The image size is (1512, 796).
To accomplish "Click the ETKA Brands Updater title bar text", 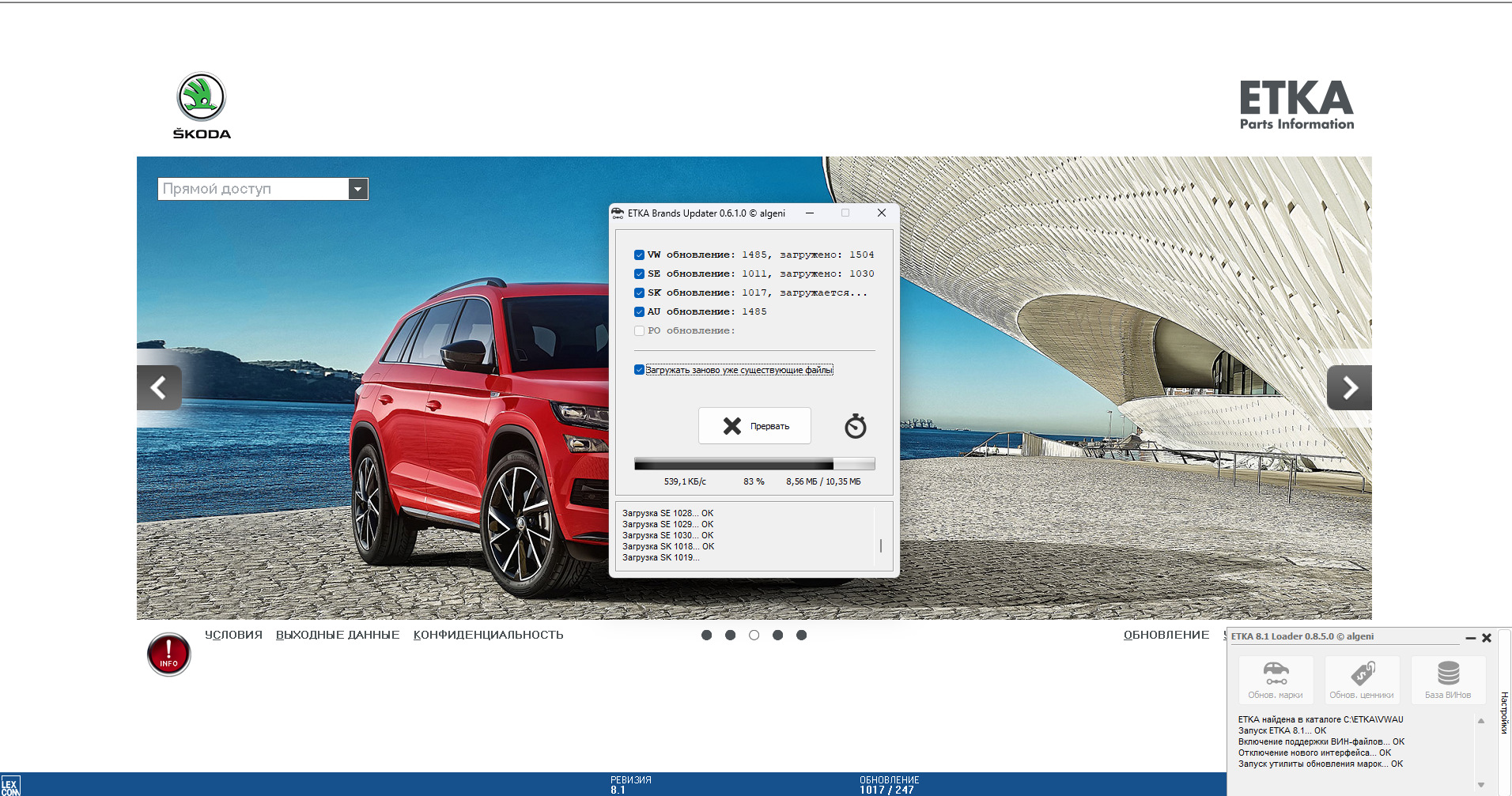I will point(706,213).
